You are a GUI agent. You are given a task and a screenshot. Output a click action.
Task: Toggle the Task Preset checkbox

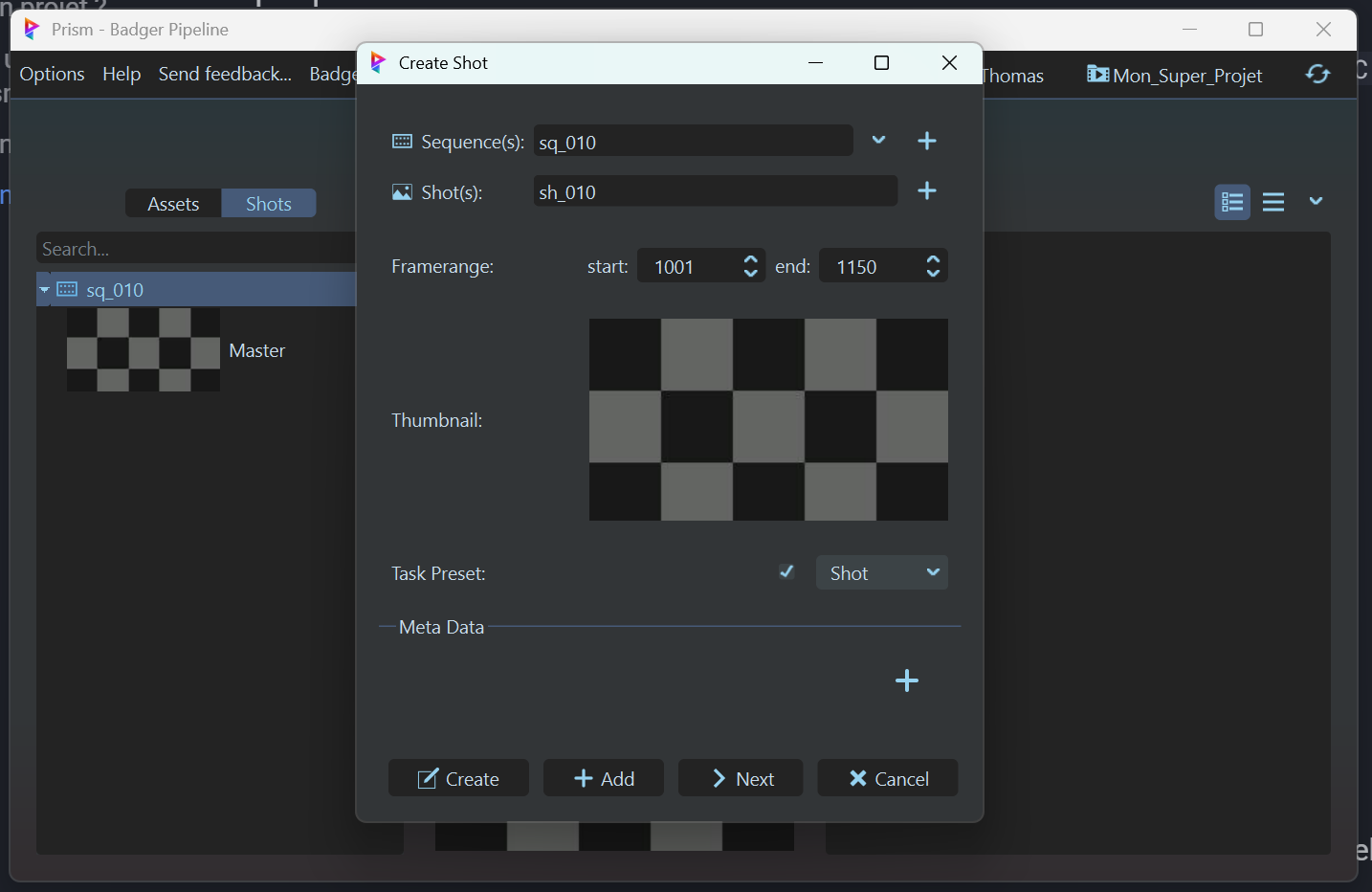(786, 572)
